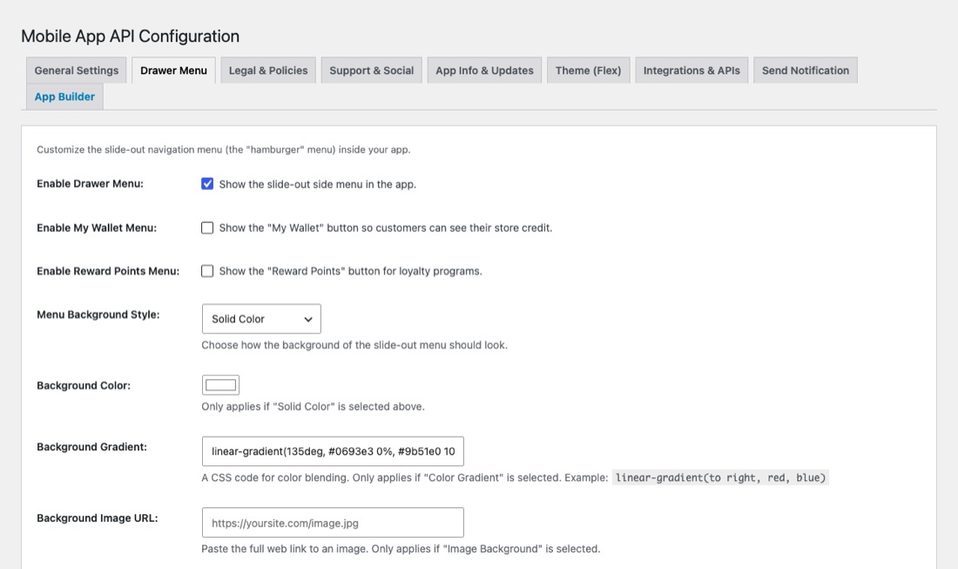Open the General Settings tab

(76, 70)
